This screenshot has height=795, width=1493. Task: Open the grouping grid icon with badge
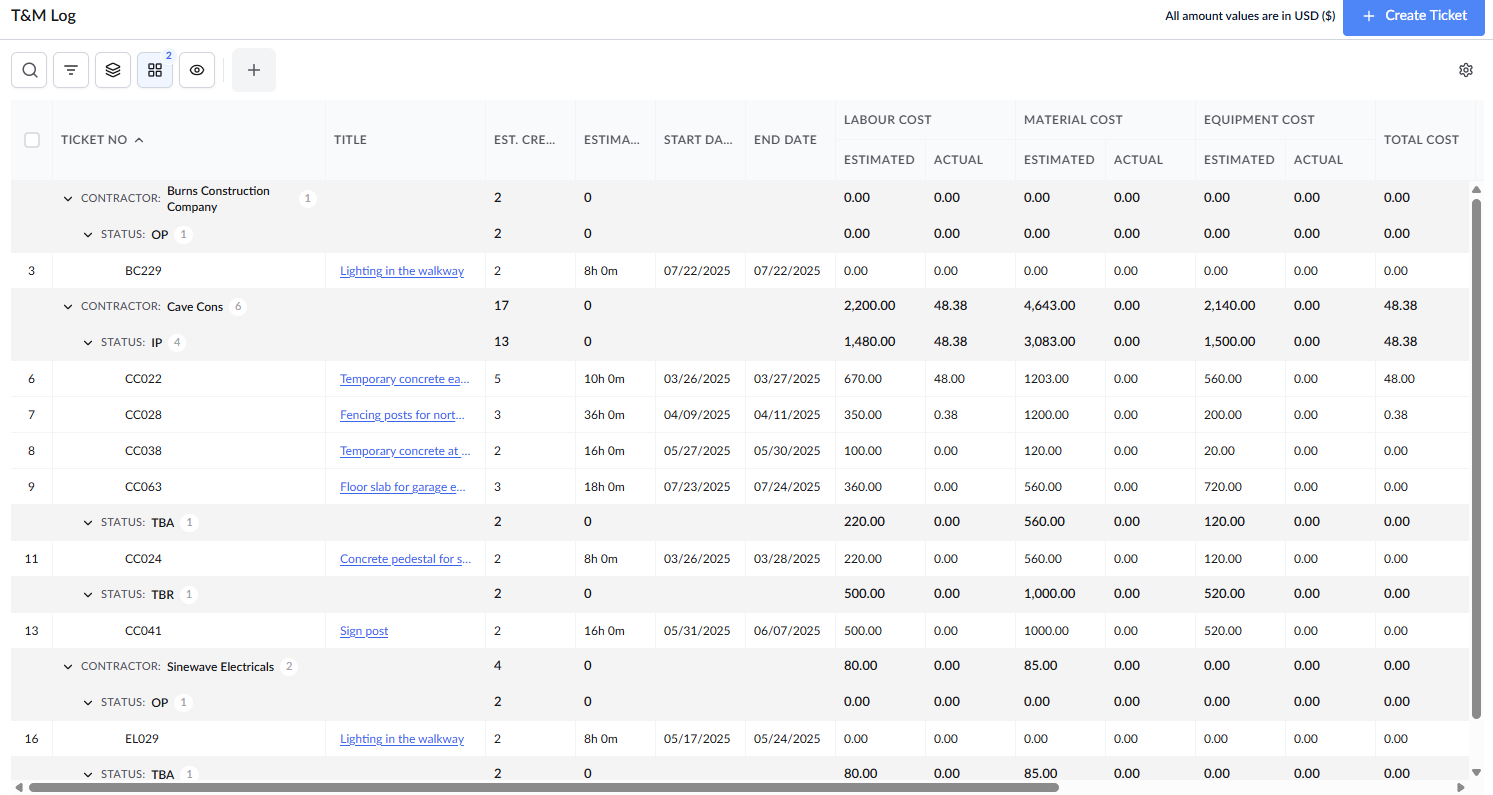[x=155, y=70]
